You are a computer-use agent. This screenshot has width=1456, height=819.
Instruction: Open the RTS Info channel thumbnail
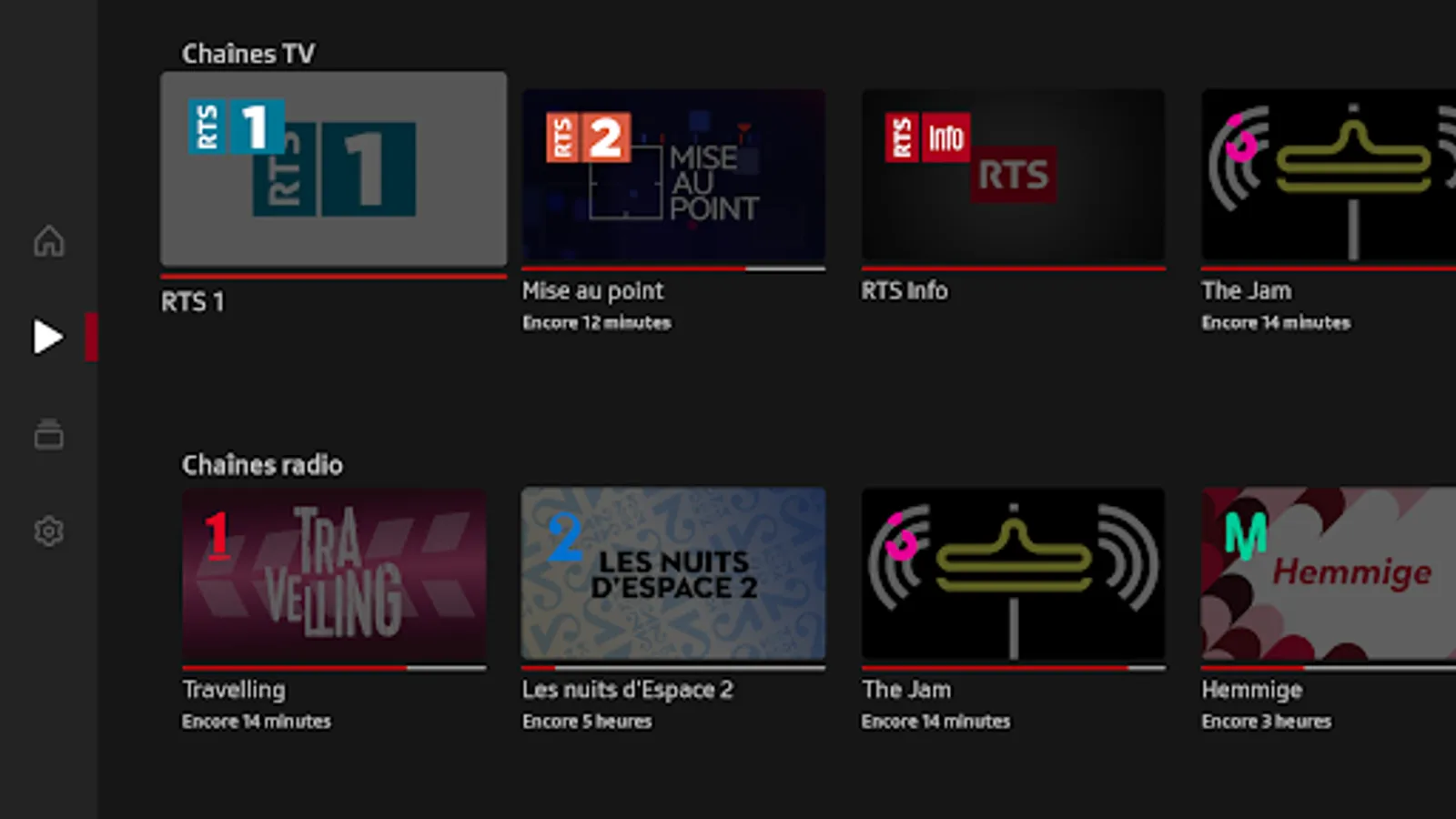[1013, 176]
